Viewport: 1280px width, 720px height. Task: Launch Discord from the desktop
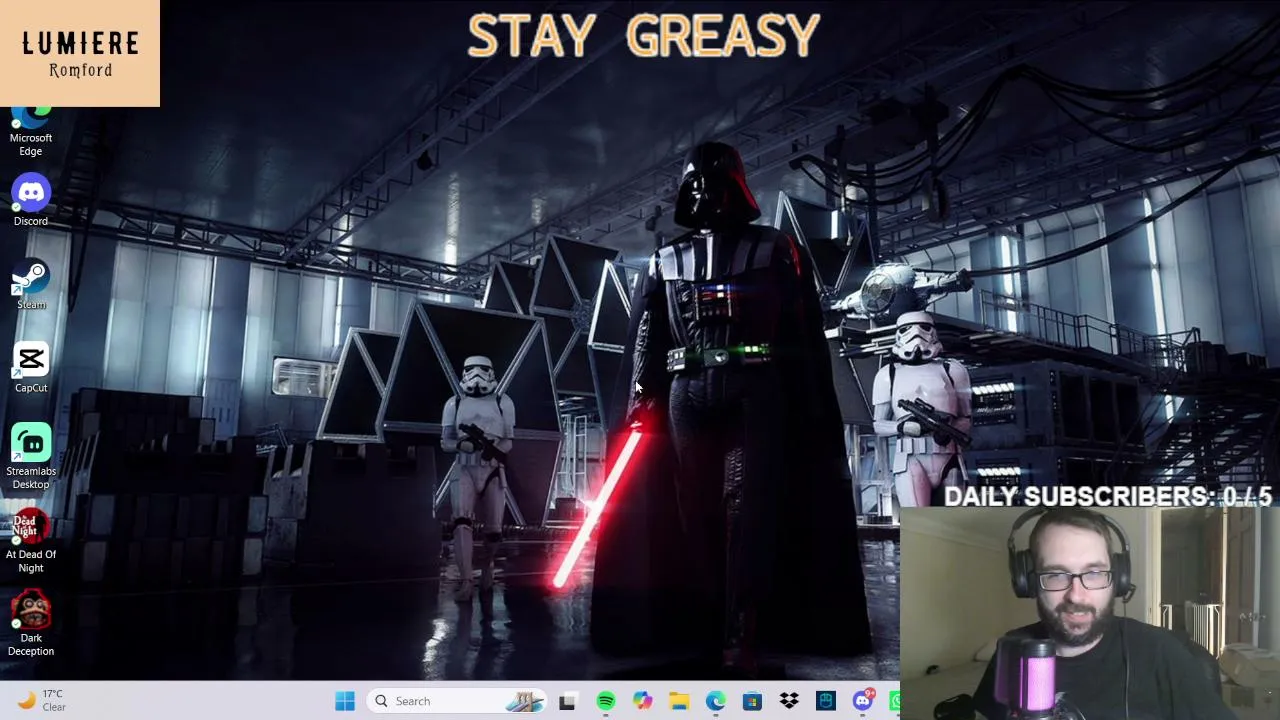[31, 201]
